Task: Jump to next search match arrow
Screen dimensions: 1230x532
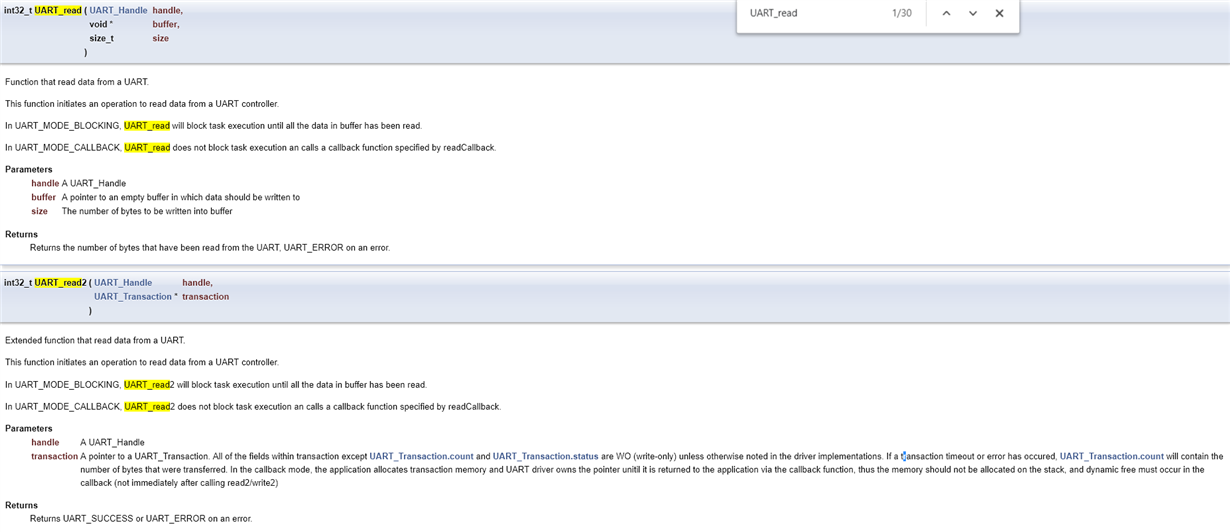Action: coord(973,13)
